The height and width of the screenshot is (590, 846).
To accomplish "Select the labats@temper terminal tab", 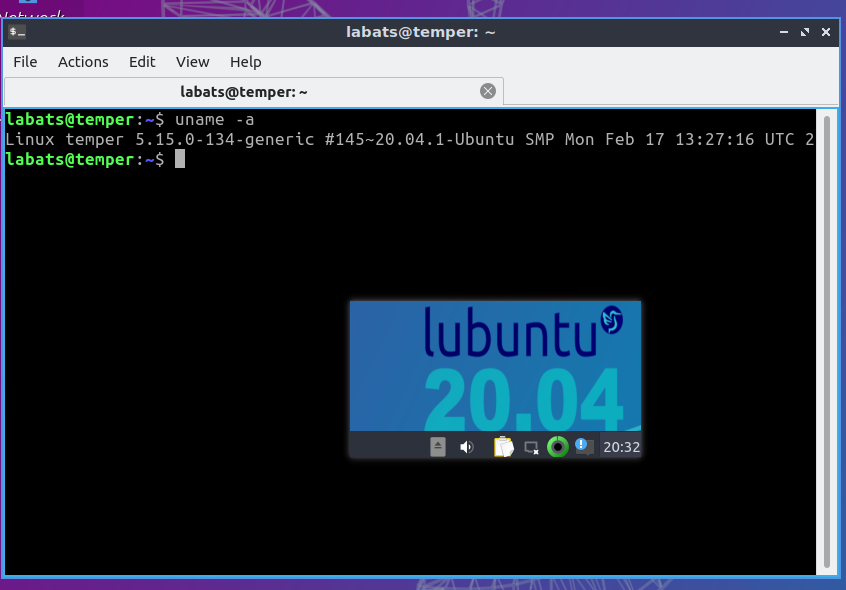I will pos(243,90).
